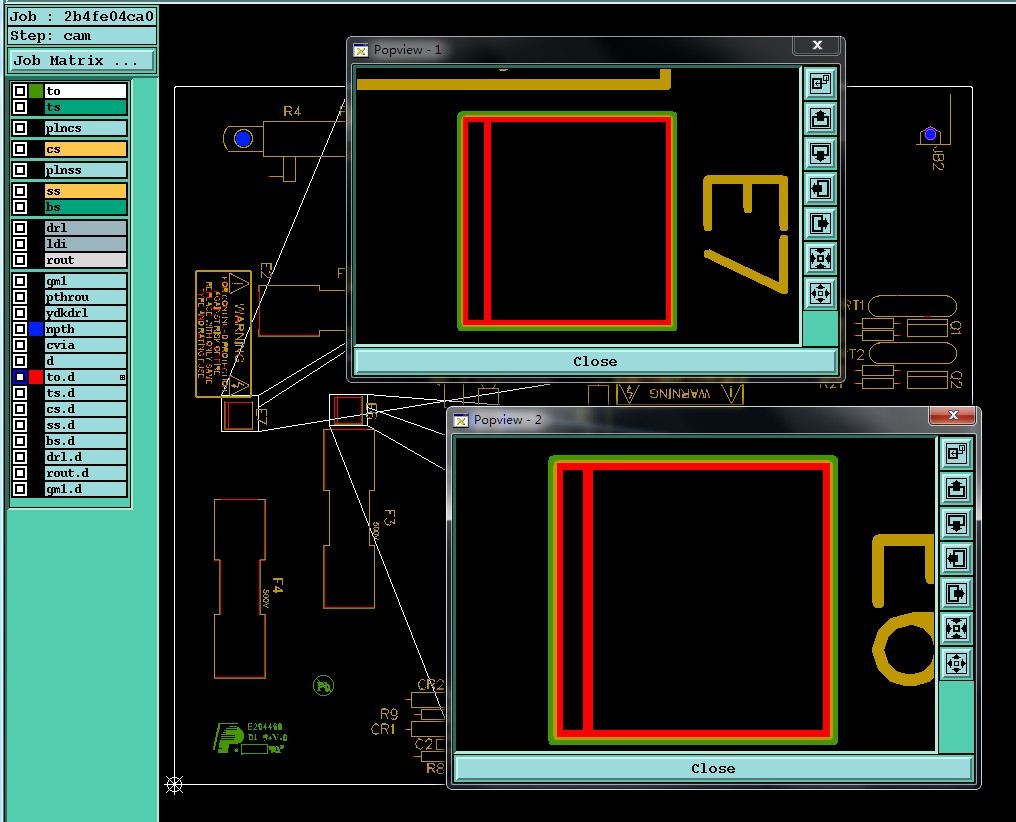Pan down in Popview 2
Screen dimensions: 1016x822
(x=956, y=523)
